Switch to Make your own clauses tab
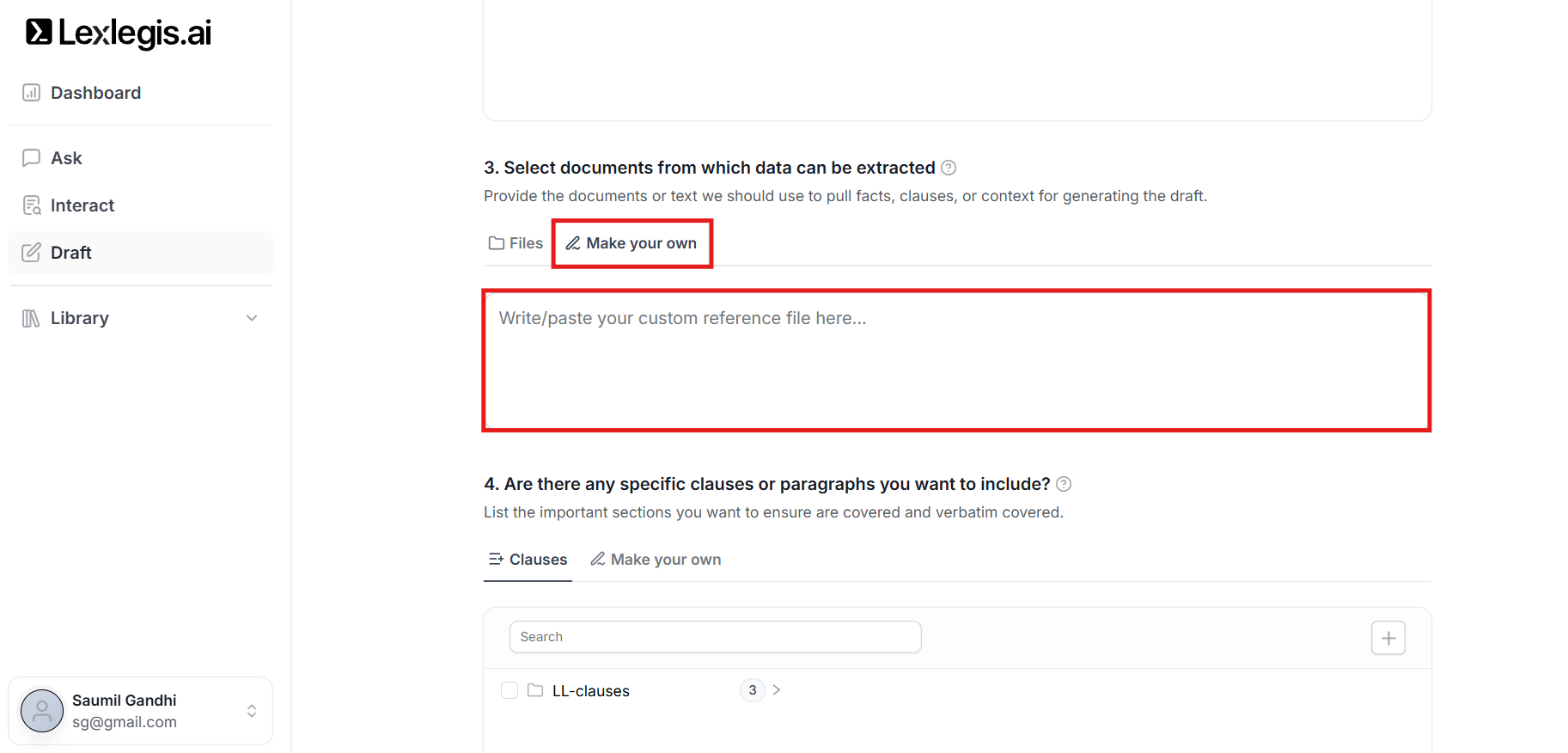The image size is (1568, 753). coord(656,560)
